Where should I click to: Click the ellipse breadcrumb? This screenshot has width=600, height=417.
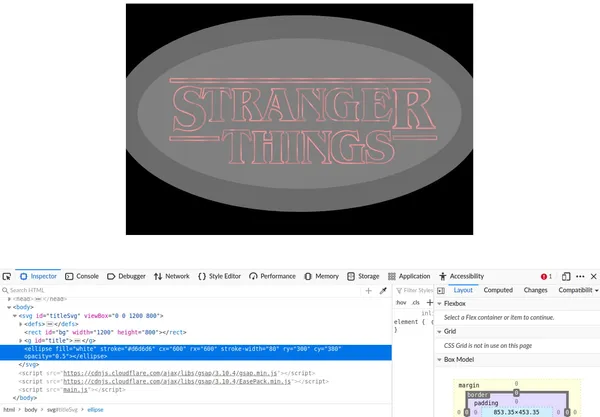point(95,410)
